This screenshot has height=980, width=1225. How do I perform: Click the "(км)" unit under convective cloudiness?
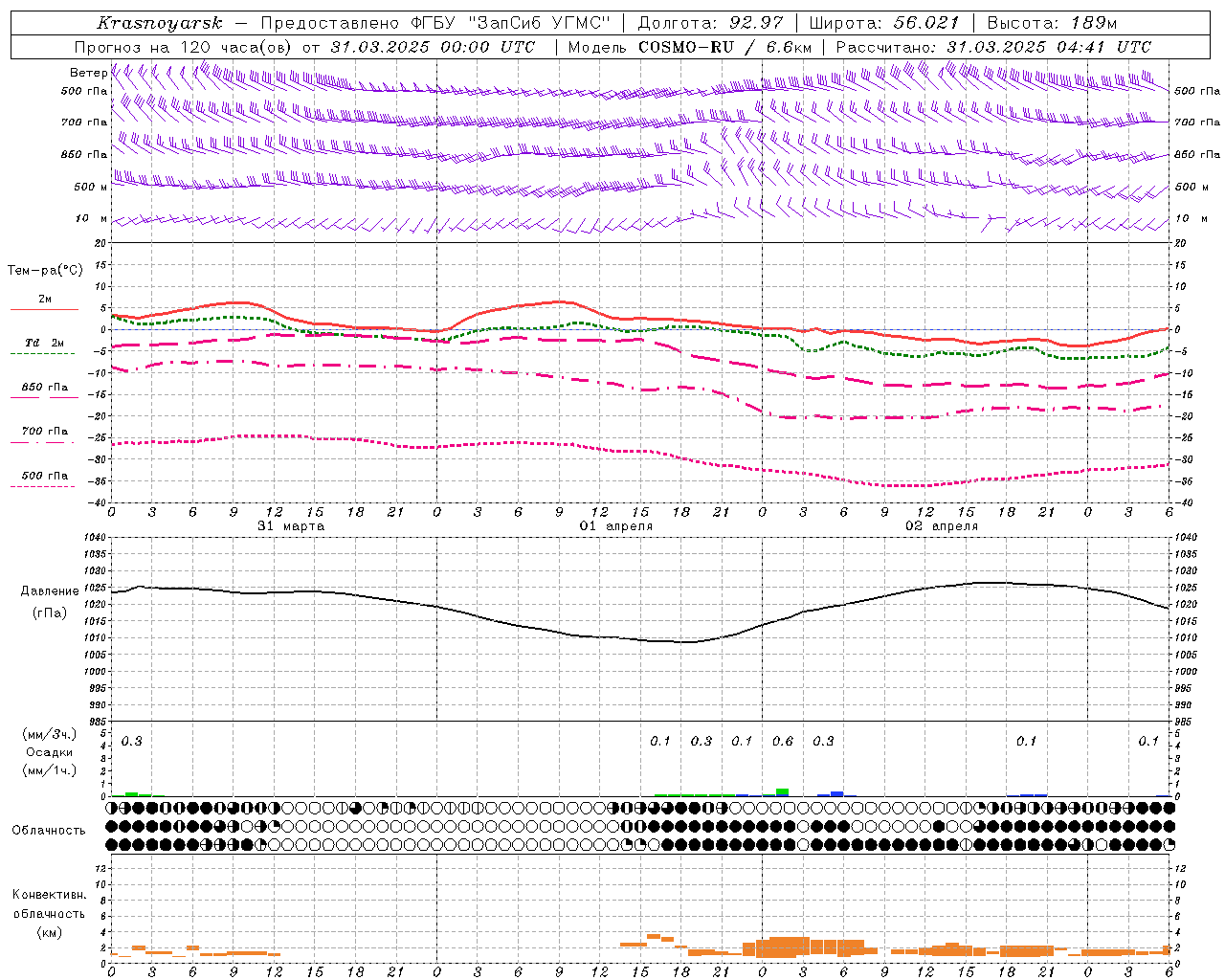[x=49, y=933]
